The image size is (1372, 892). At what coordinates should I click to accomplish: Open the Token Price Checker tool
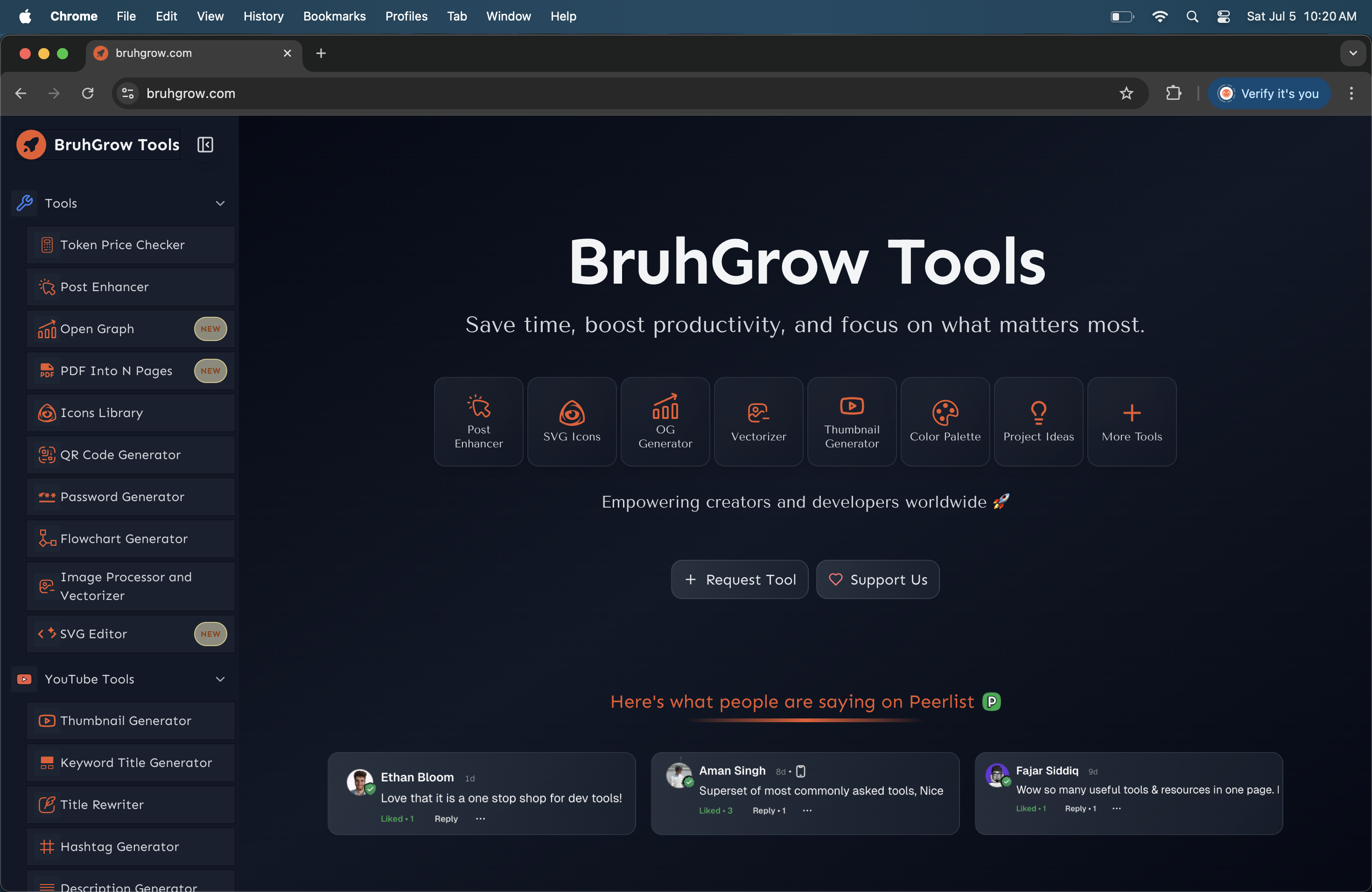click(x=131, y=244)
